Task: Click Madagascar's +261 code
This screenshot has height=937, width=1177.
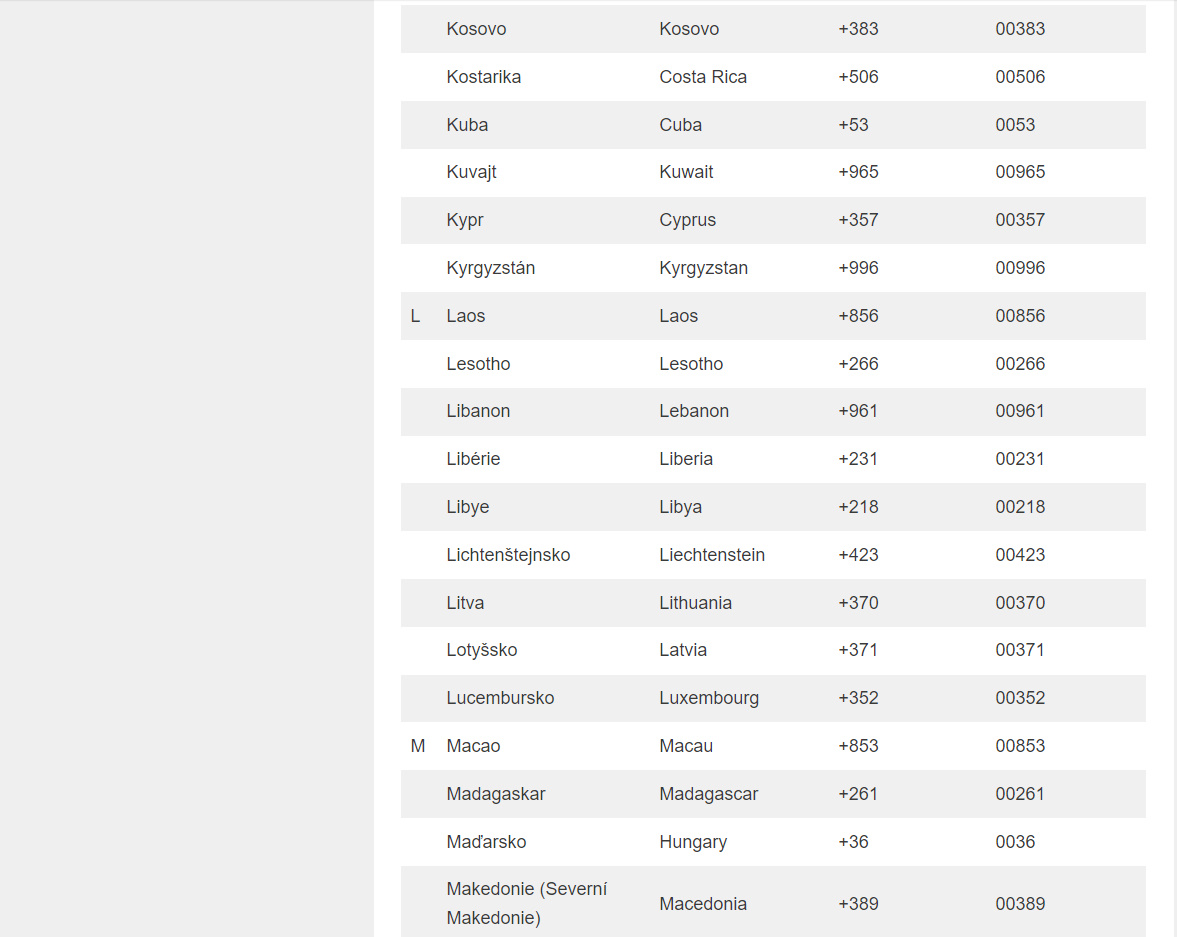Action: point(858,794)
